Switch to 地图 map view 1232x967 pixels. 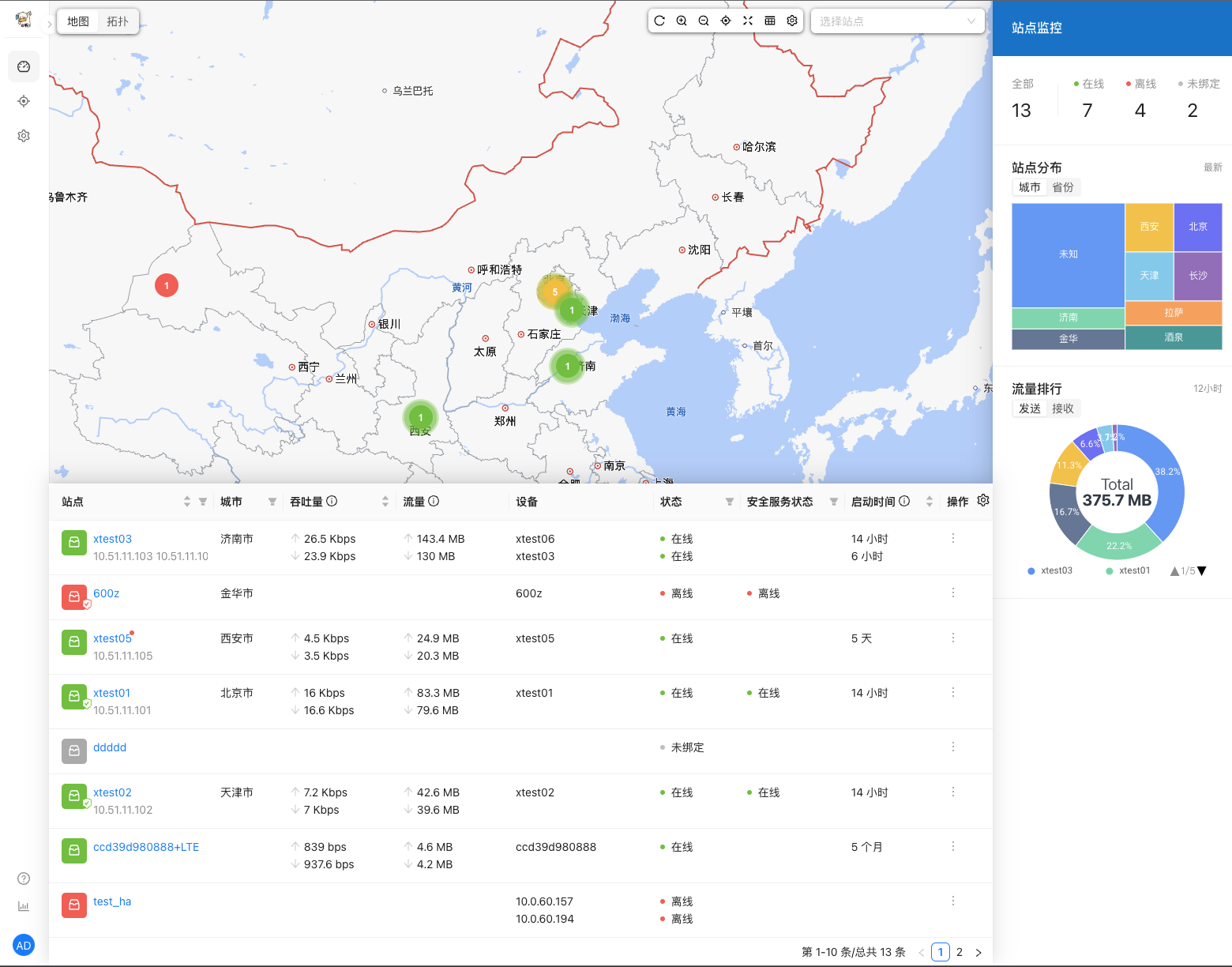tap(78, 21)
